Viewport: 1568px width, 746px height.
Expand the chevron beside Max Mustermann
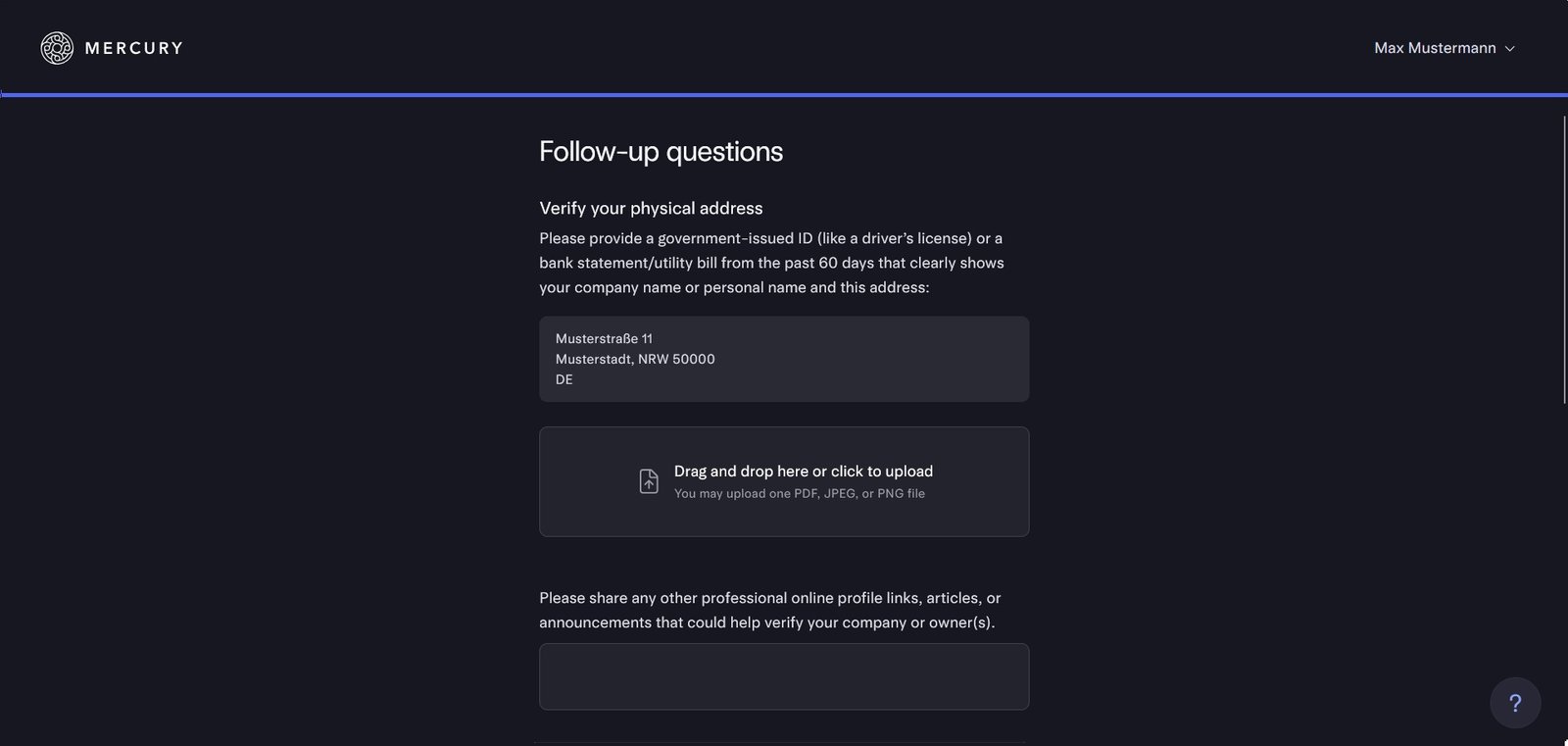(1510, 49)
